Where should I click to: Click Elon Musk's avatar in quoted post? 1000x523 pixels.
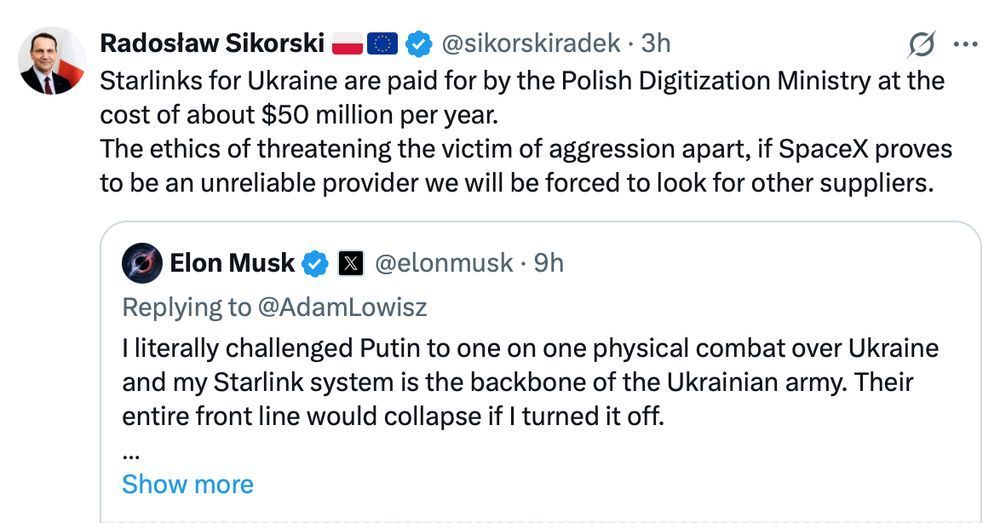coord(142,263)
